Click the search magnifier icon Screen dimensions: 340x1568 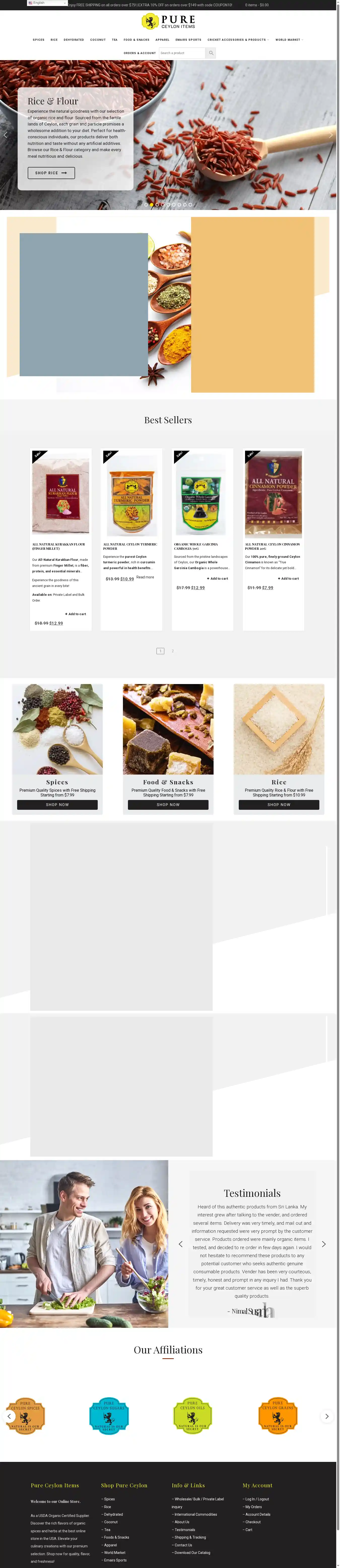coord(211,53)
